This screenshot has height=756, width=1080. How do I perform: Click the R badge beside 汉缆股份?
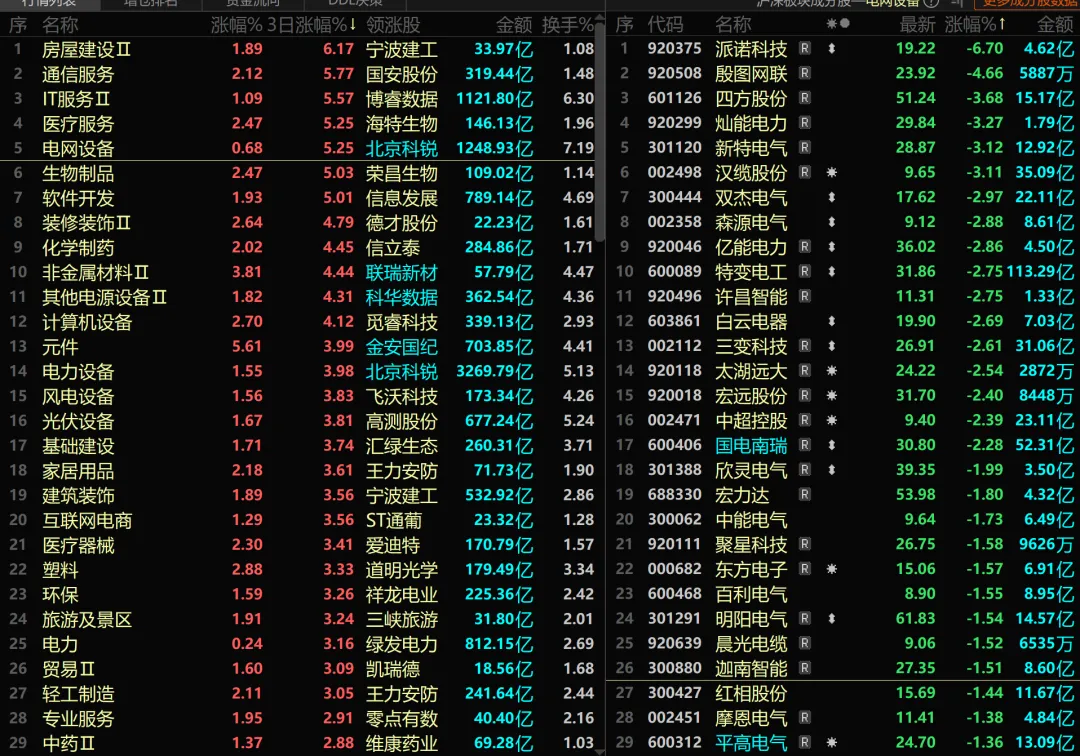point(804,172)
